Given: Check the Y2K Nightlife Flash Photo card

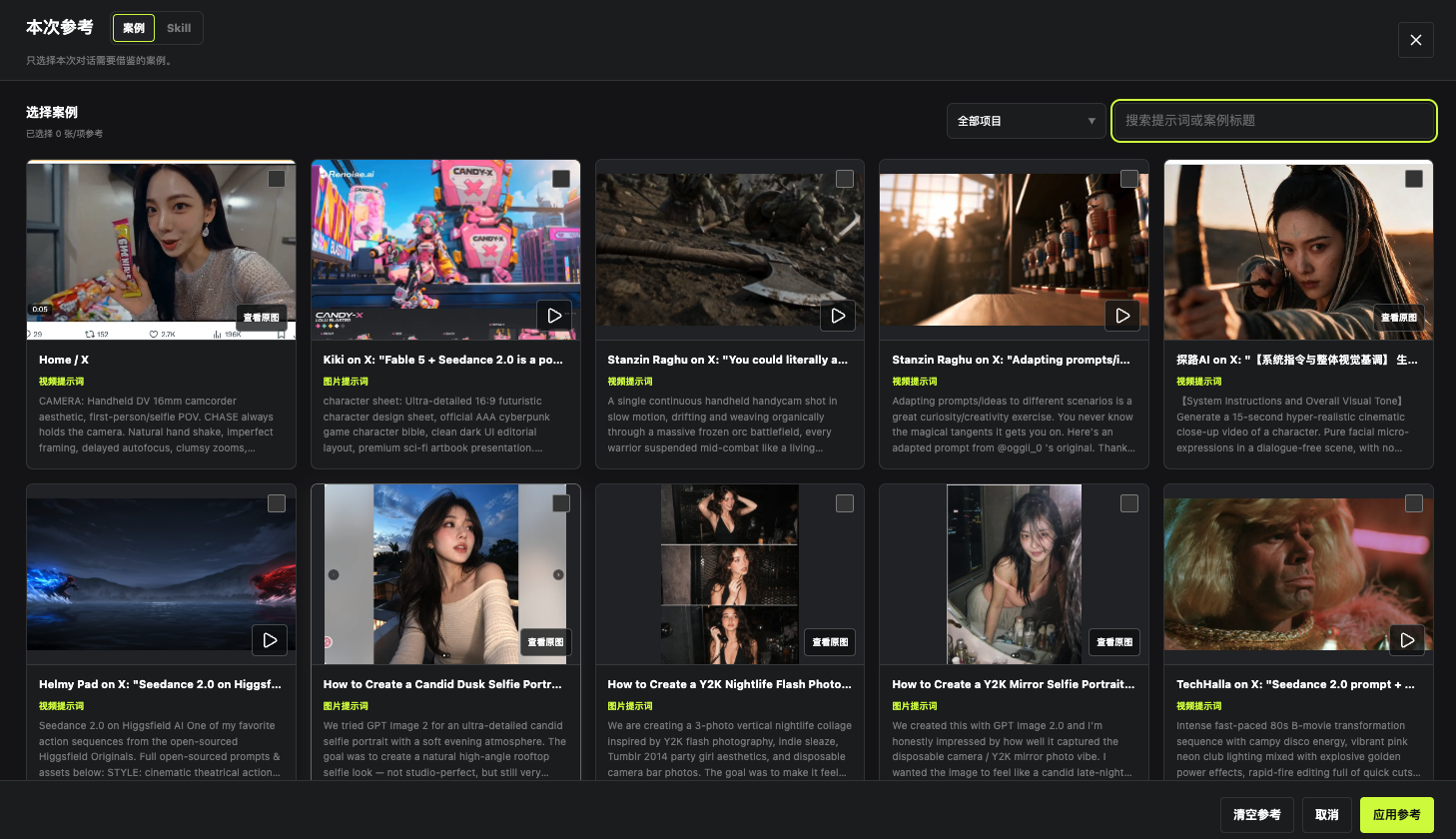Looking at the screenshot, I should tap(845, 503).
